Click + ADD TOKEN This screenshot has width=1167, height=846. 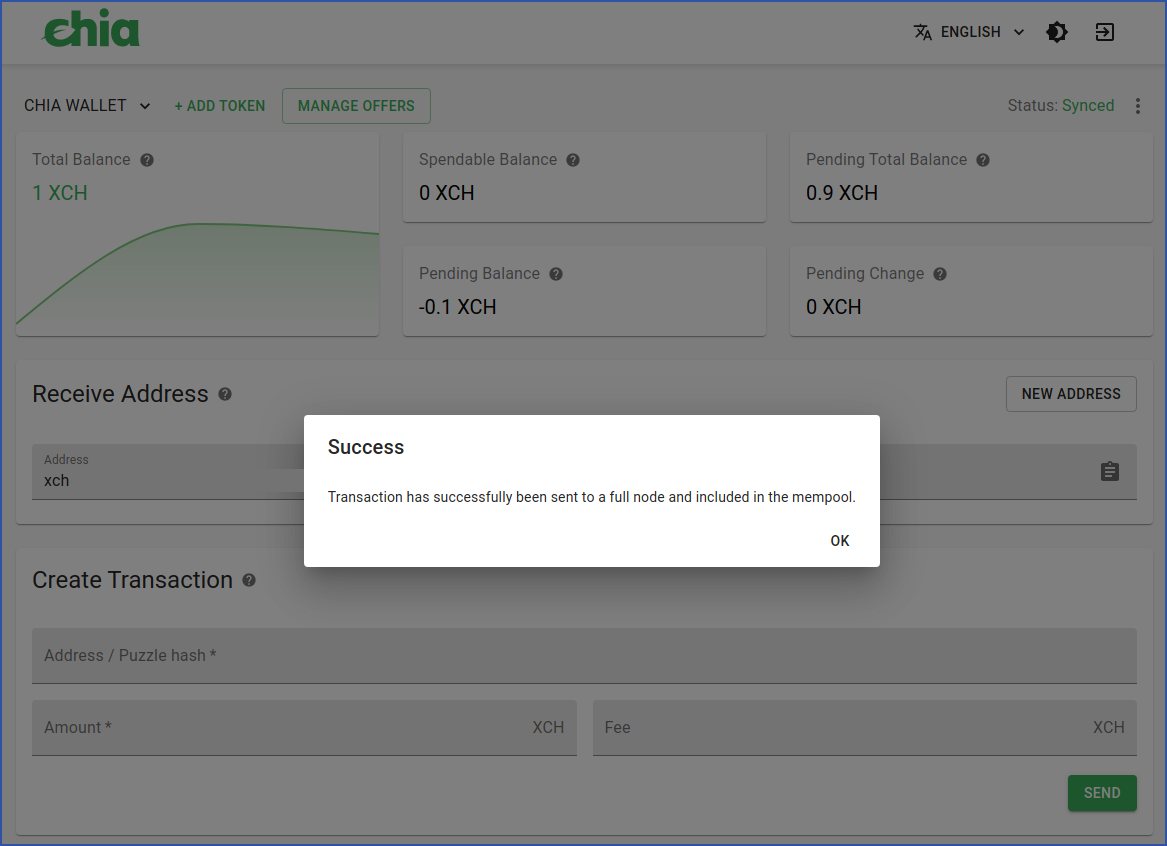[220, 106]
